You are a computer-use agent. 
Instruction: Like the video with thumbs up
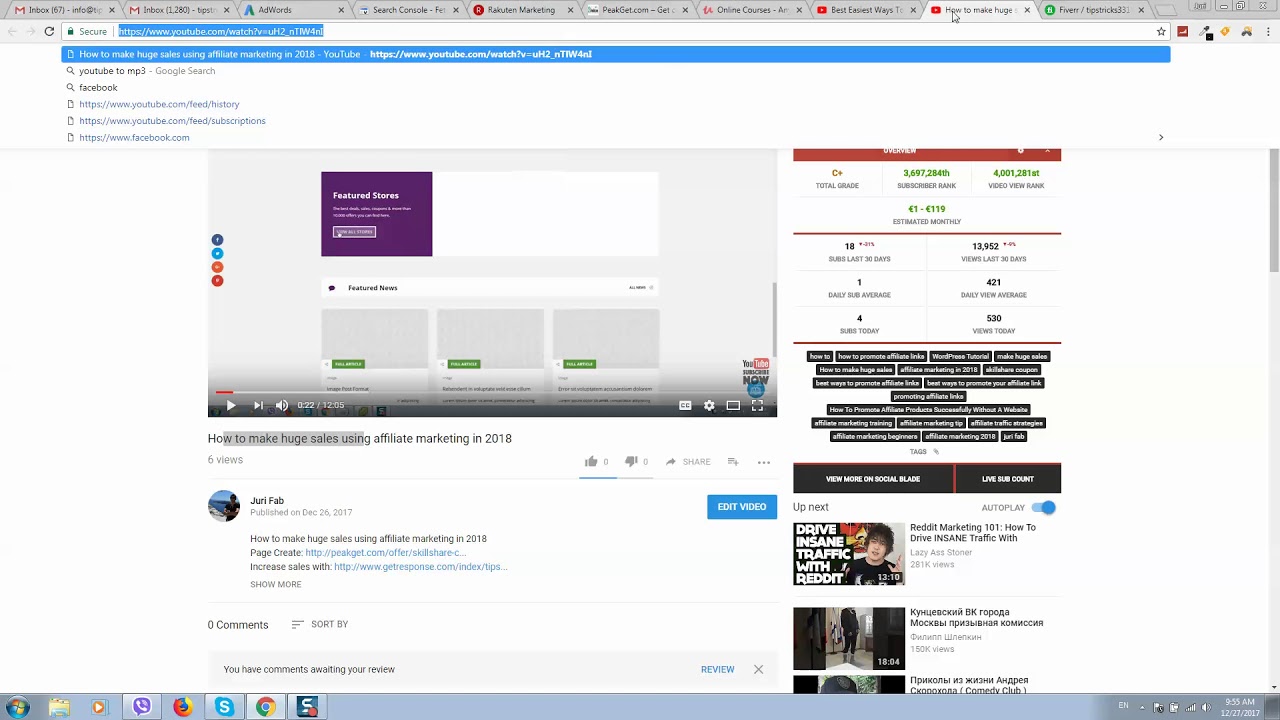[591, 461]
